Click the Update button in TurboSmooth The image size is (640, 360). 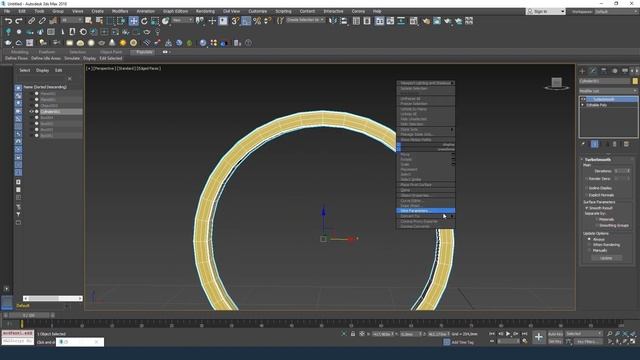pos(606,258)
